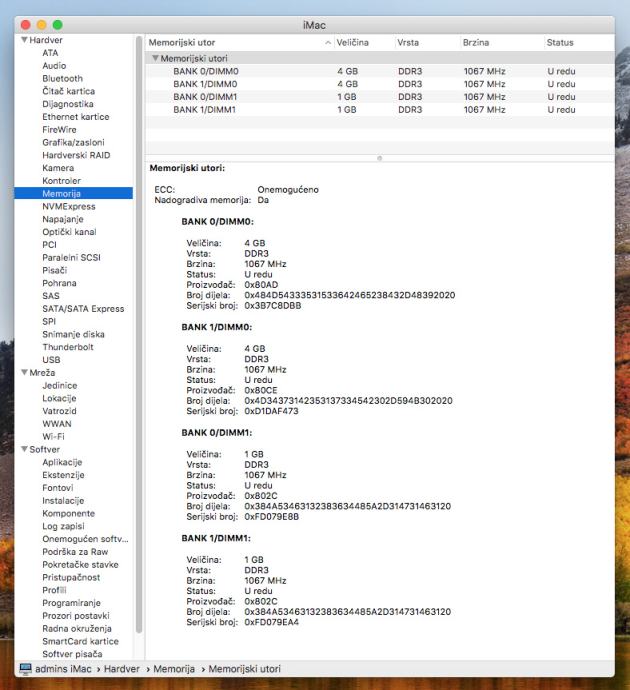Image resolution: width=630 pixels, height=690 pixels.
Task: Select the highlighted Memorija item
Action: 73,193
